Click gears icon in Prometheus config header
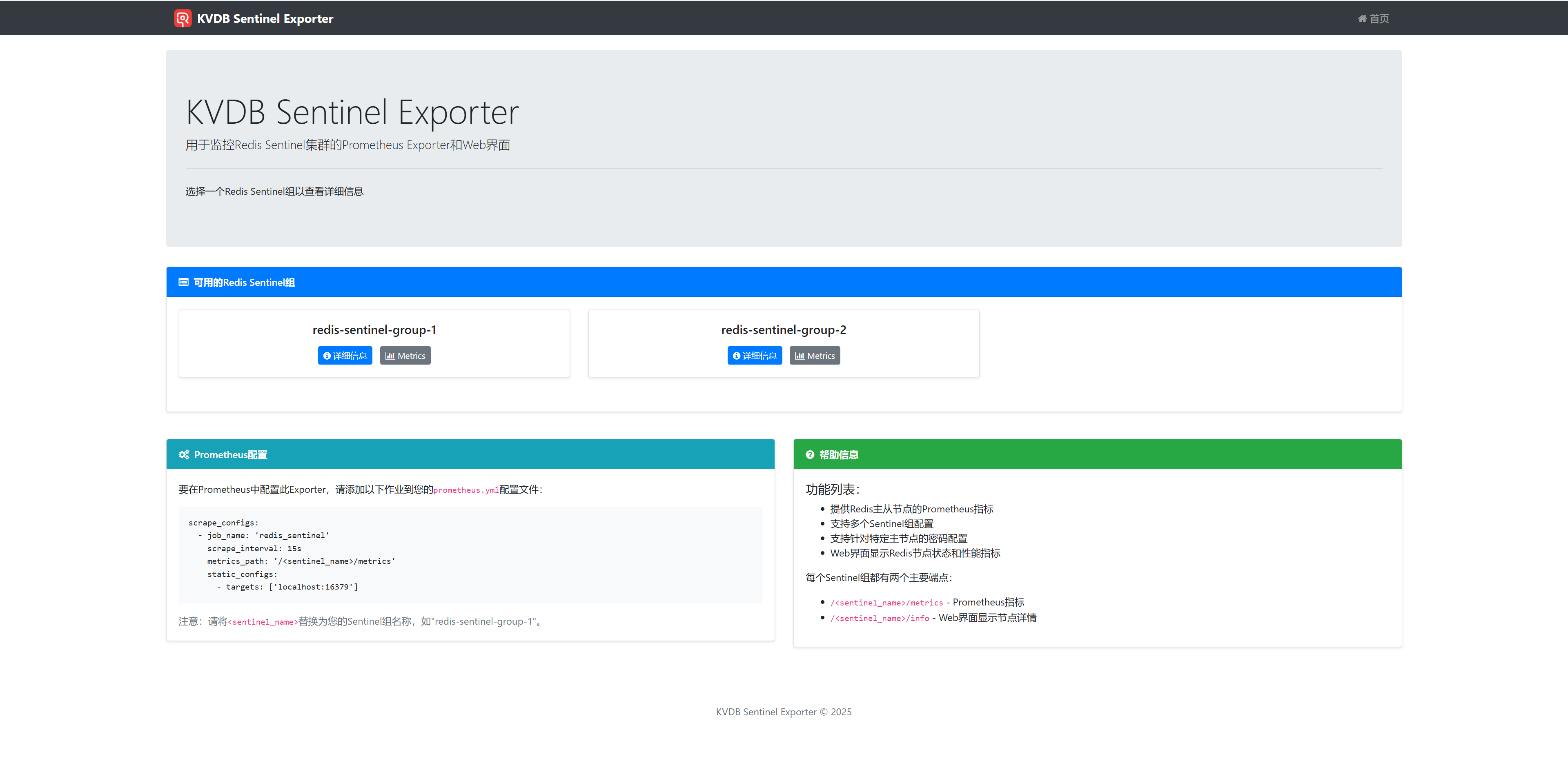Viewport: 1568px width, 779px height. (x=184, y=454)
